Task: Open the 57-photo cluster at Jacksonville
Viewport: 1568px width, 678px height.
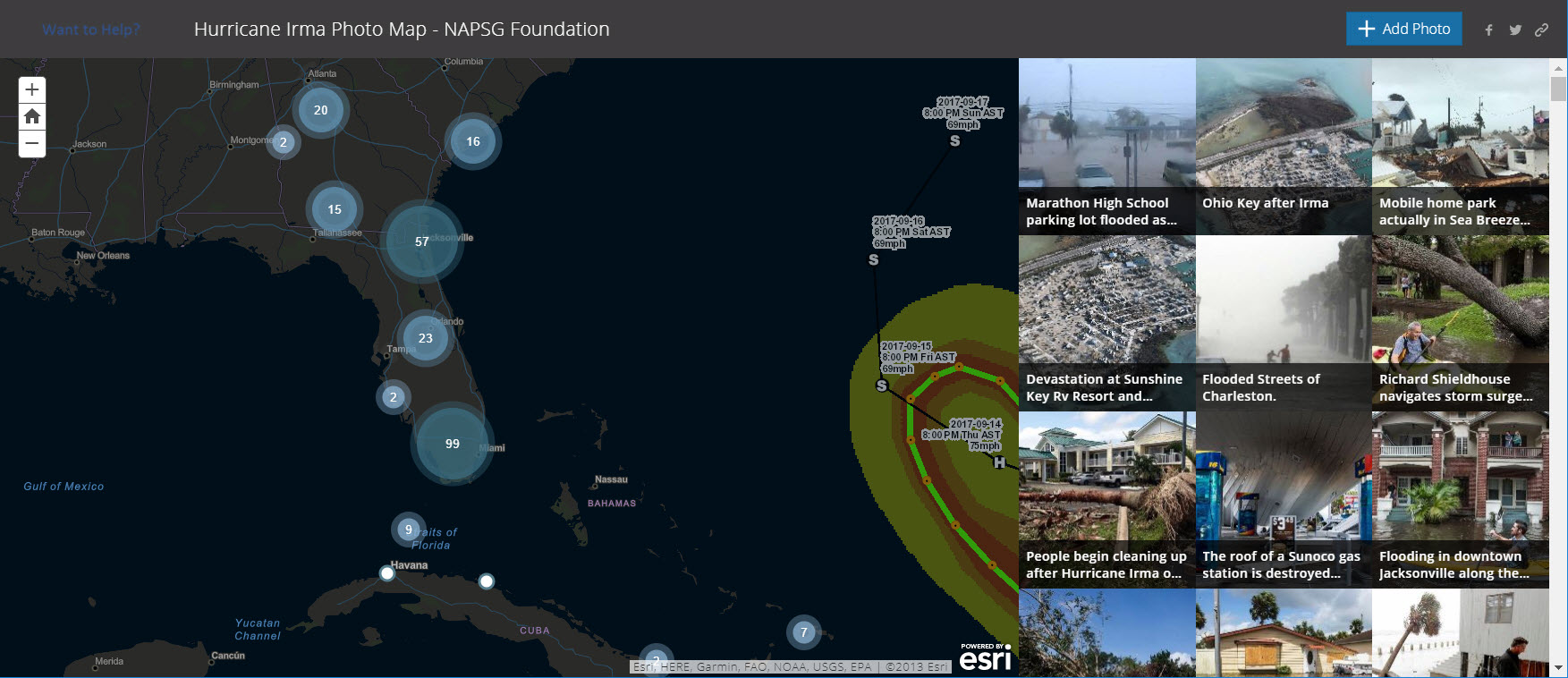Action: (x=422, y=242)
